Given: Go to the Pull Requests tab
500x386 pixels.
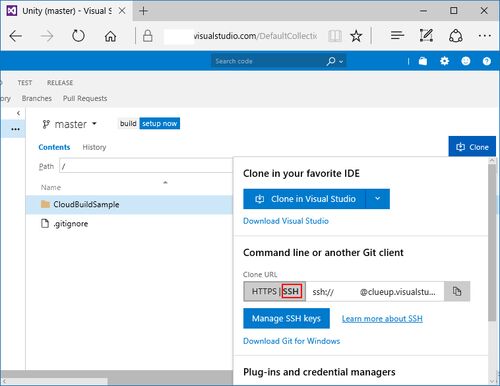Looking at the screenshot, I should coord(85,98).
